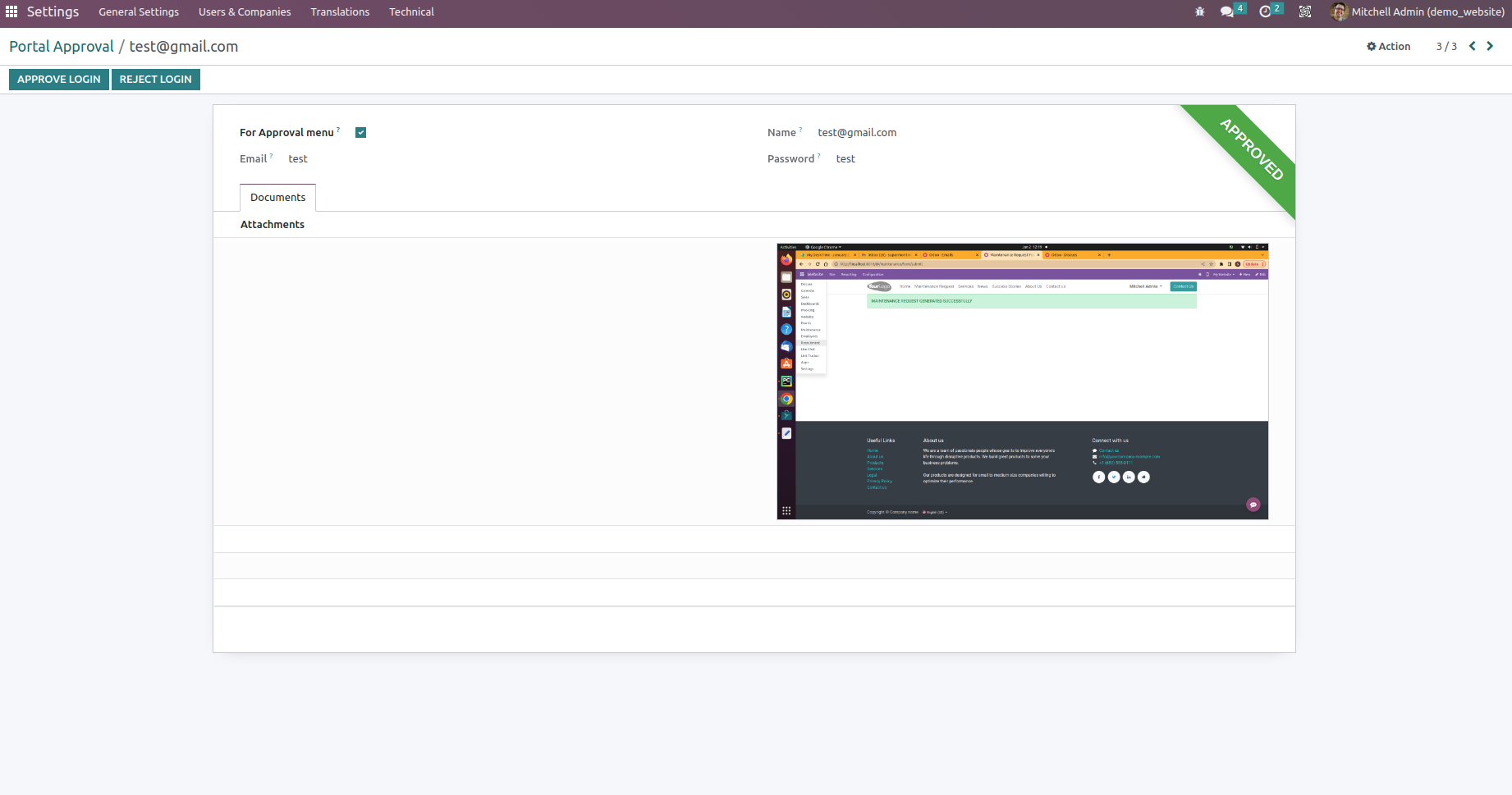Click test@gmail.com breadcrumb title
Screen dimensions: 1512x795
pos(184,47)
